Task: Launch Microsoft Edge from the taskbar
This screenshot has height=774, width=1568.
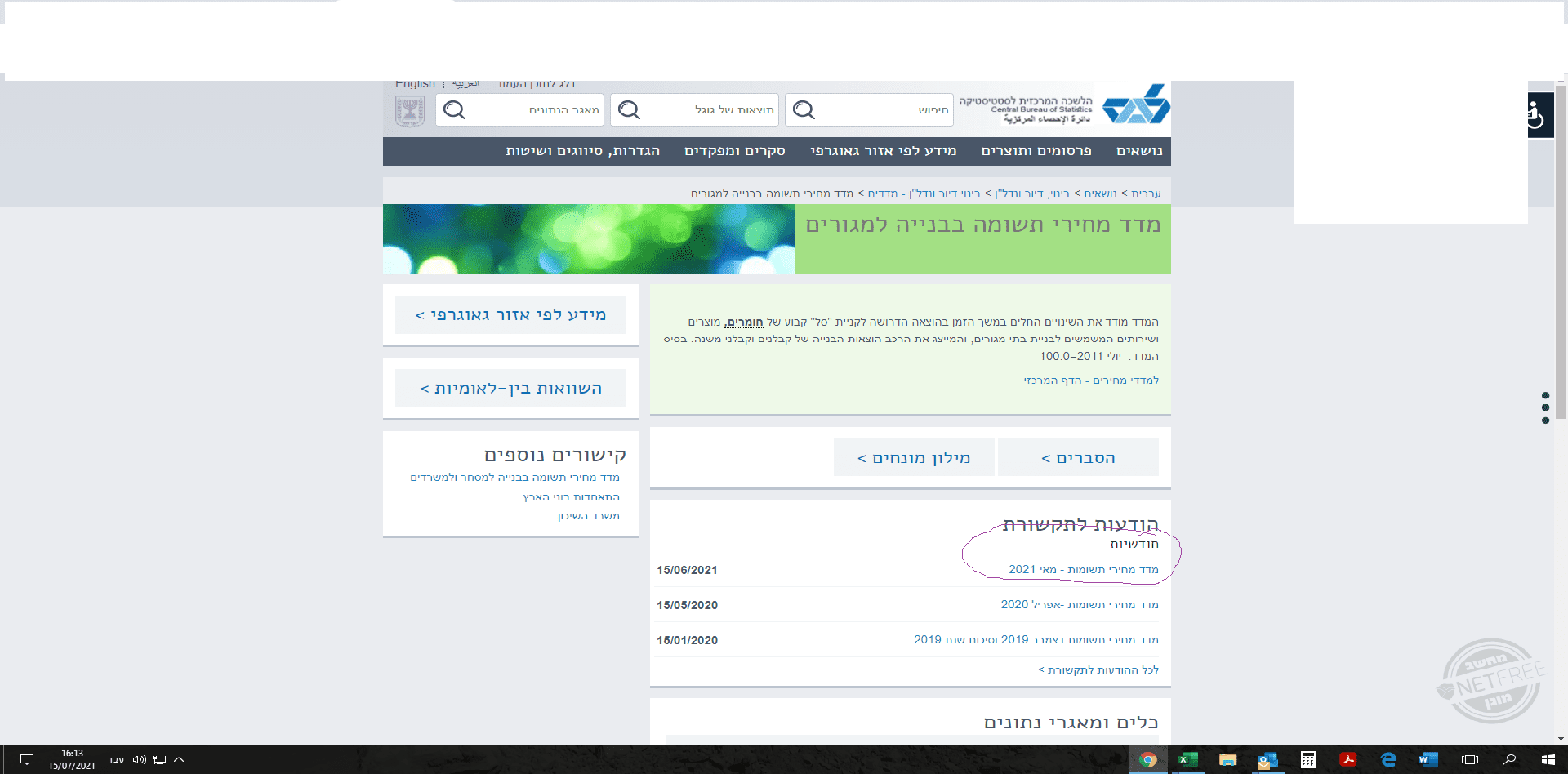Action: 1388,760
